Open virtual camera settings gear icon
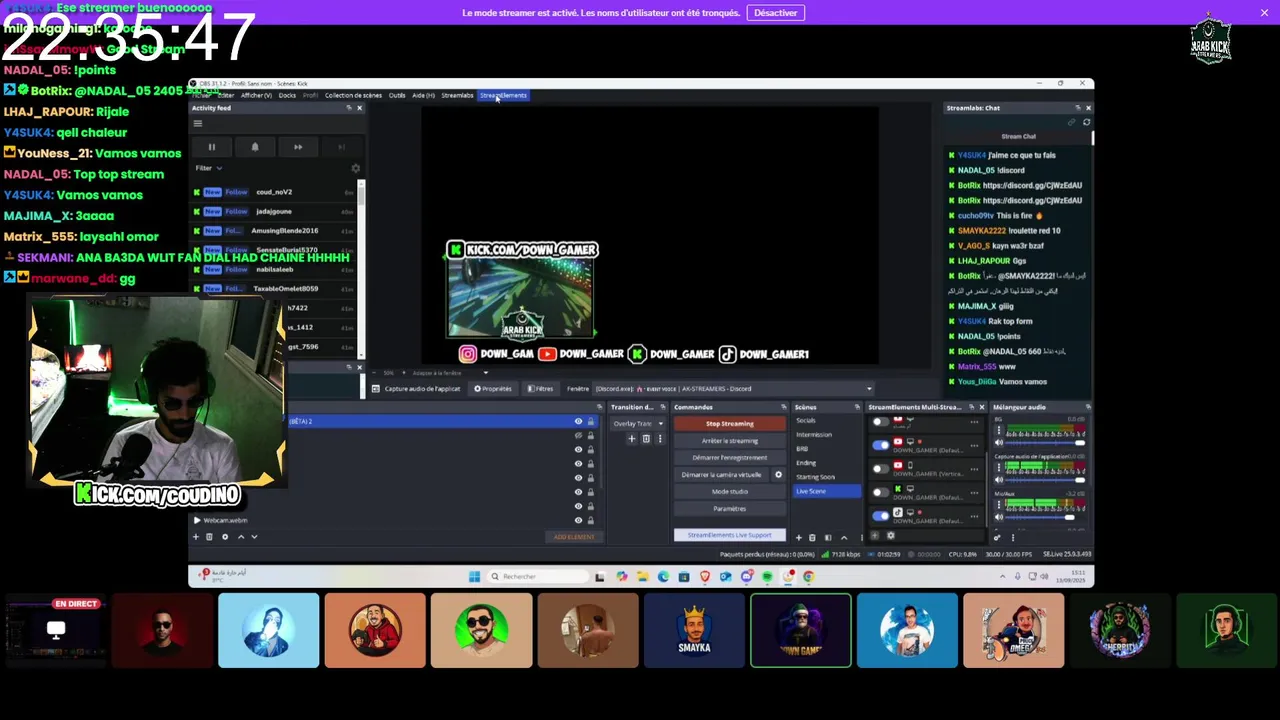The image size is (1280, 720). tap(778, 474)
